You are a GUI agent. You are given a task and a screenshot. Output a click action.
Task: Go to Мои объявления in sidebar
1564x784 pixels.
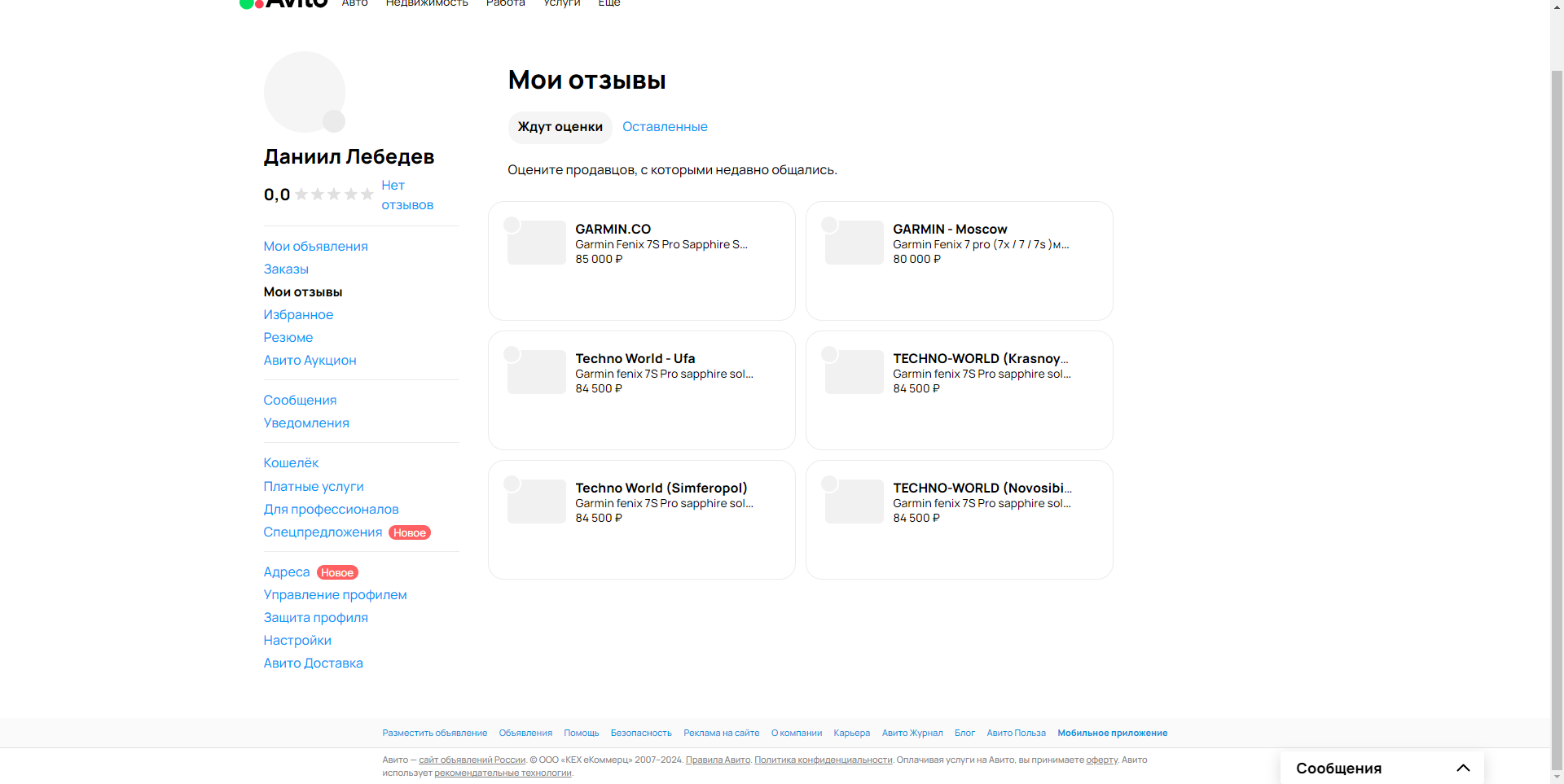tap(316, 247)
